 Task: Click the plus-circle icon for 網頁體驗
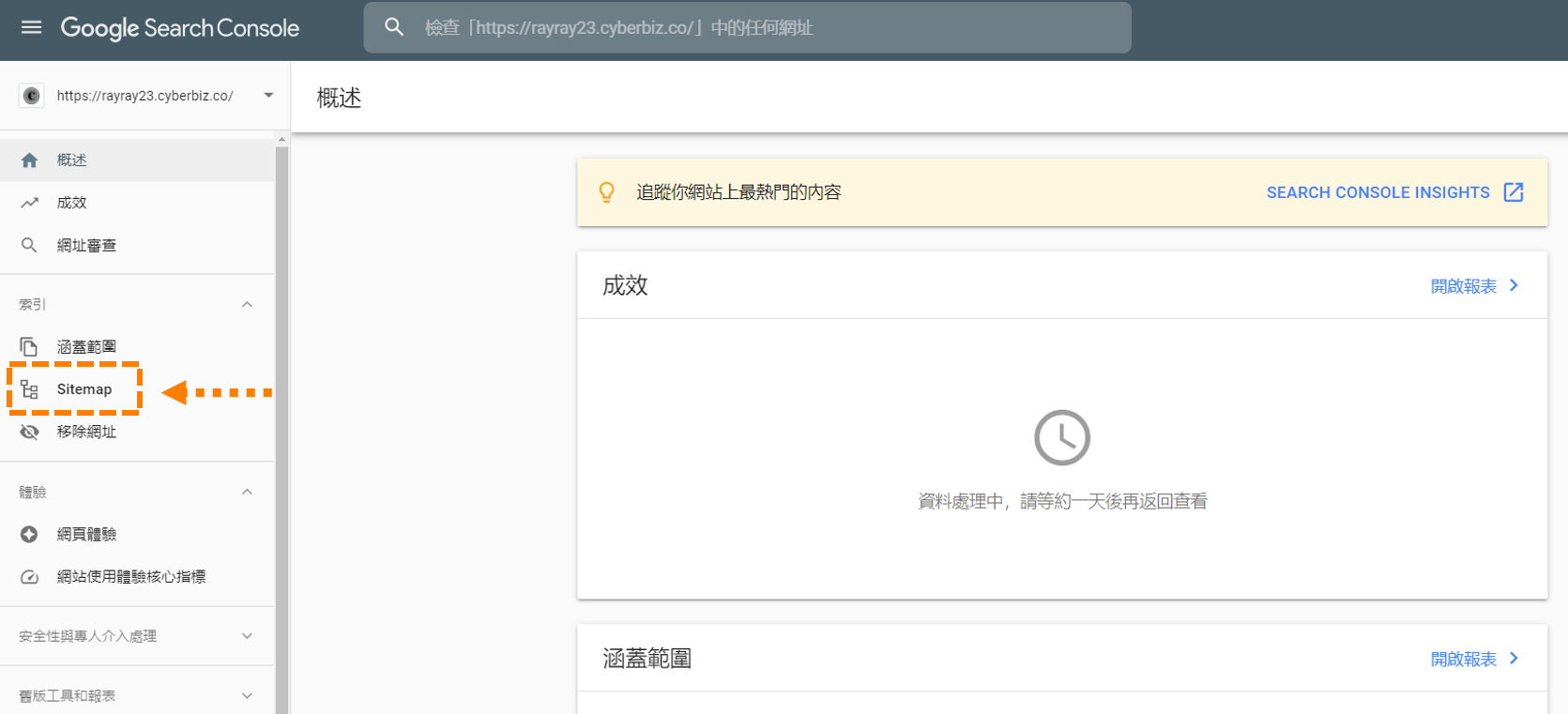[x=29, y=534]
